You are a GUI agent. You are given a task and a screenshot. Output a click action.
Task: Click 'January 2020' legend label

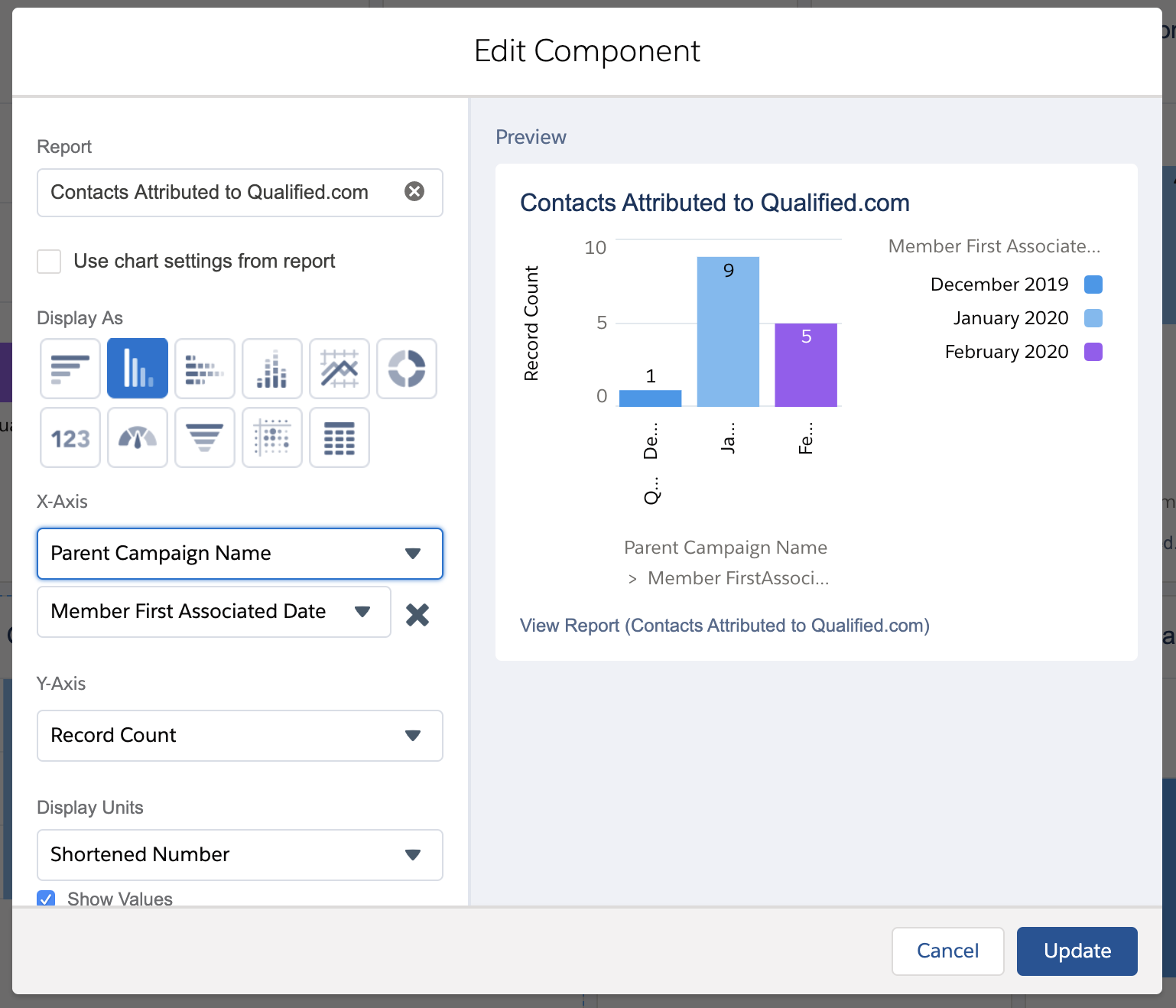[x=1011, y=318]
